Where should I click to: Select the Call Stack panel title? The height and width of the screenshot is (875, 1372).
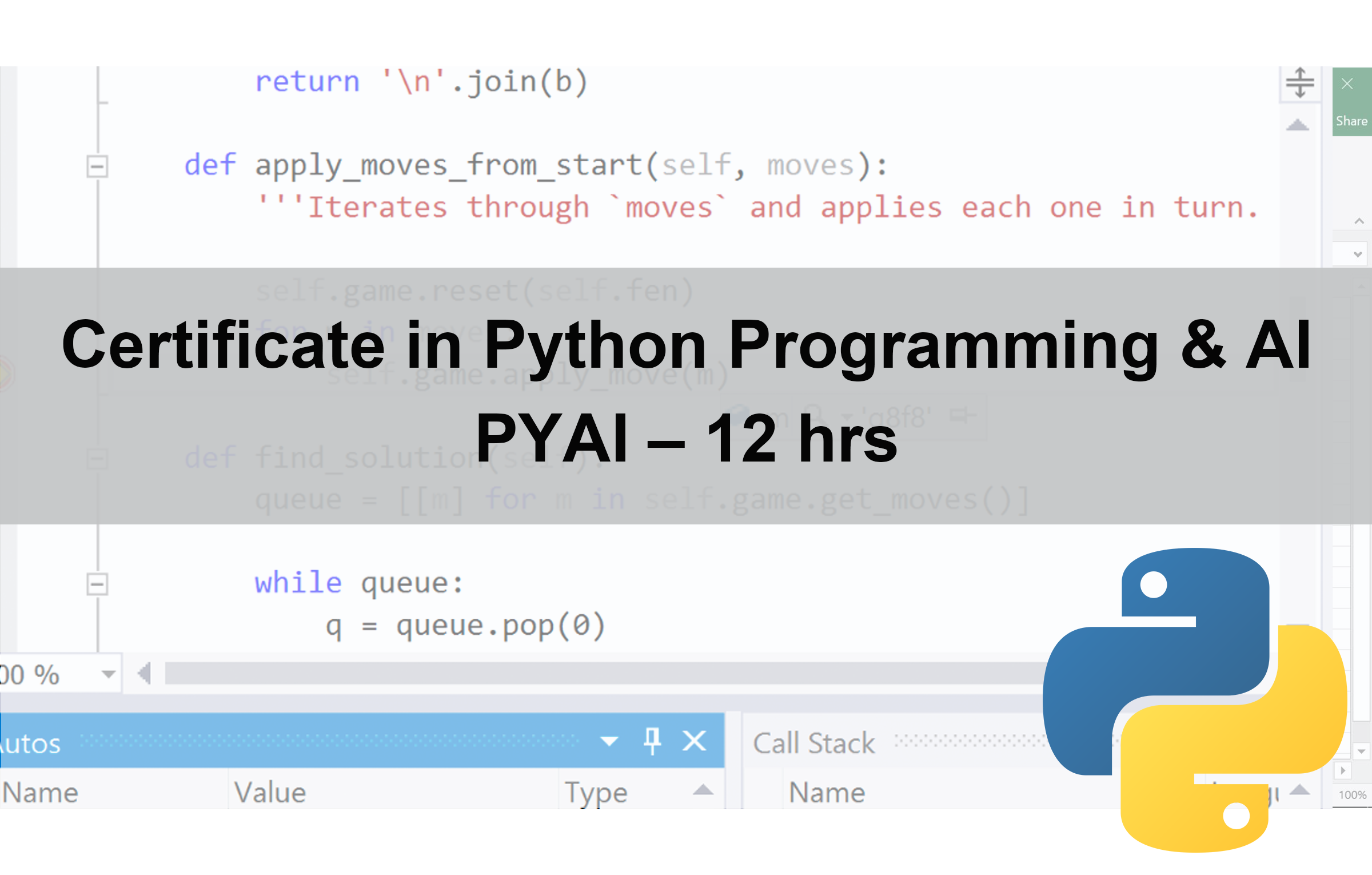coord(813,743)
